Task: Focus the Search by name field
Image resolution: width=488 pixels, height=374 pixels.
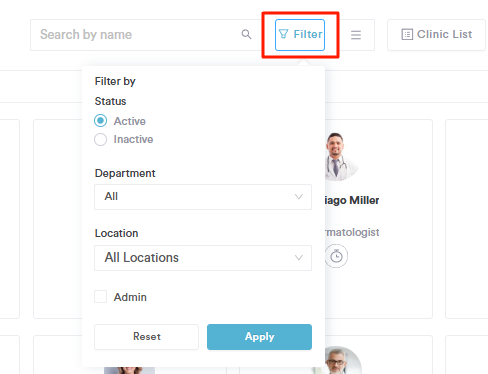Action: click(x=140, y=35)
